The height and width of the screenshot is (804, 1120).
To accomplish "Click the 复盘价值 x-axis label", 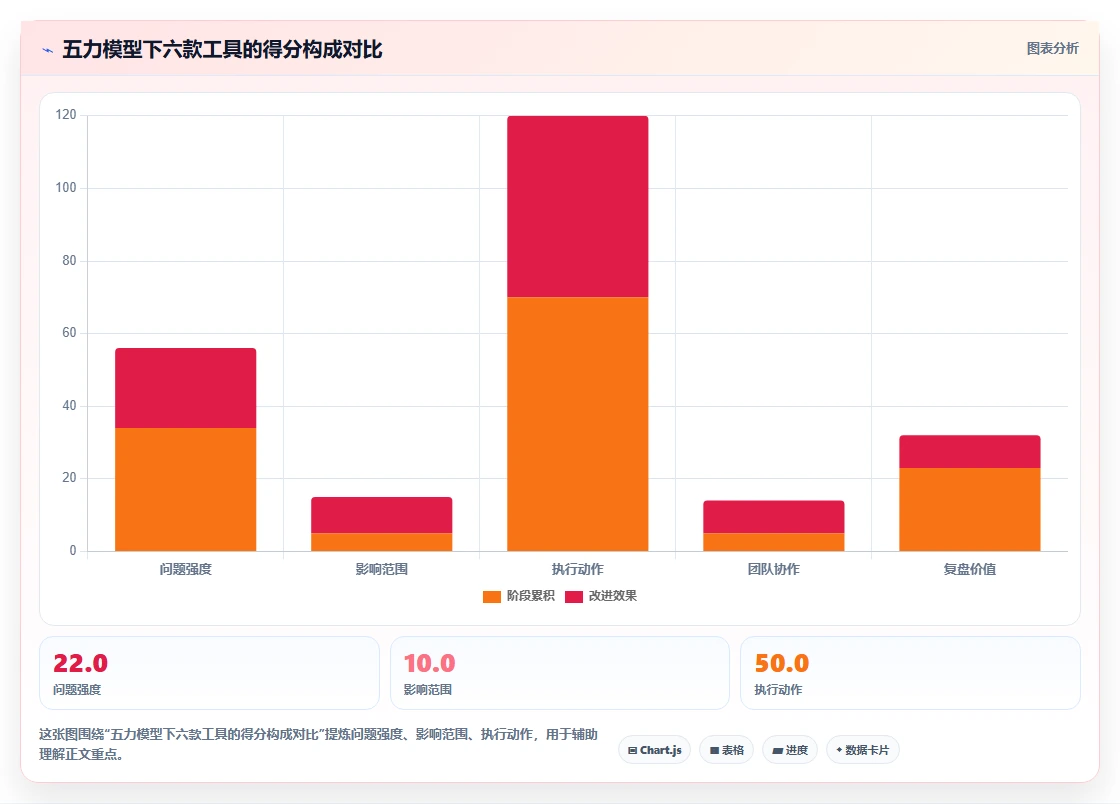I will point(970,569).
